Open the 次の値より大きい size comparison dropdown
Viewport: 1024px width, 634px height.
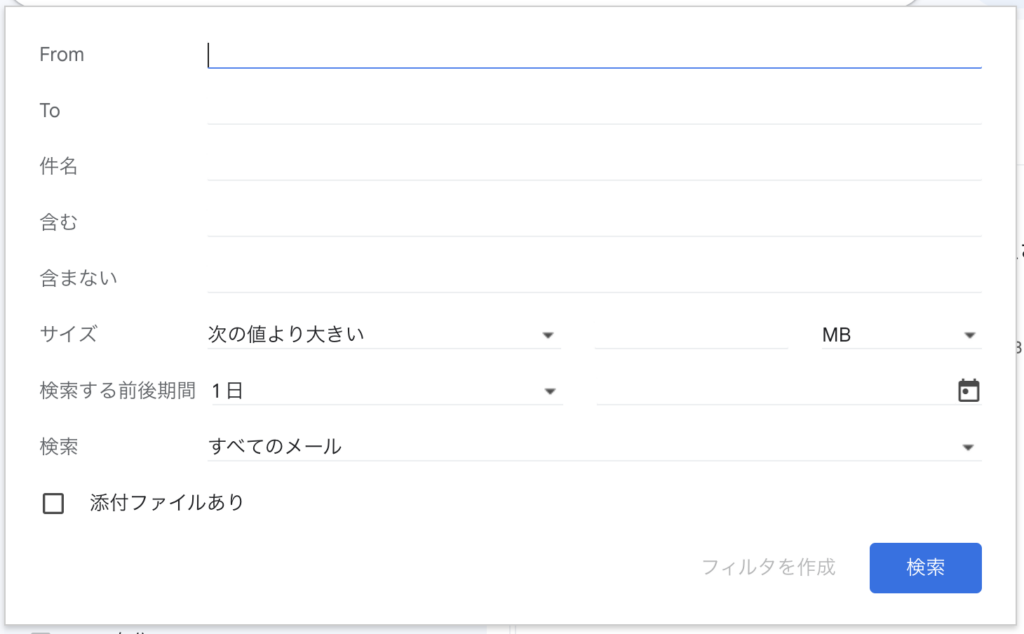click(x=382, y=335)
